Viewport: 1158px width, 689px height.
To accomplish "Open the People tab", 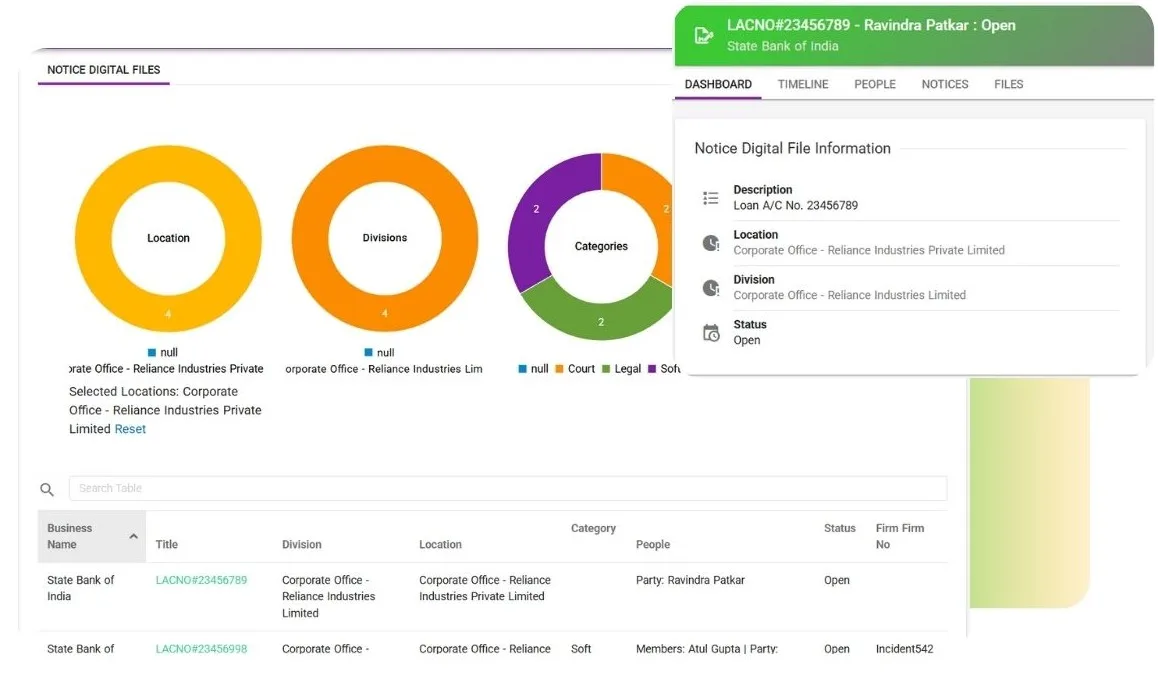I will click(874, 84).
